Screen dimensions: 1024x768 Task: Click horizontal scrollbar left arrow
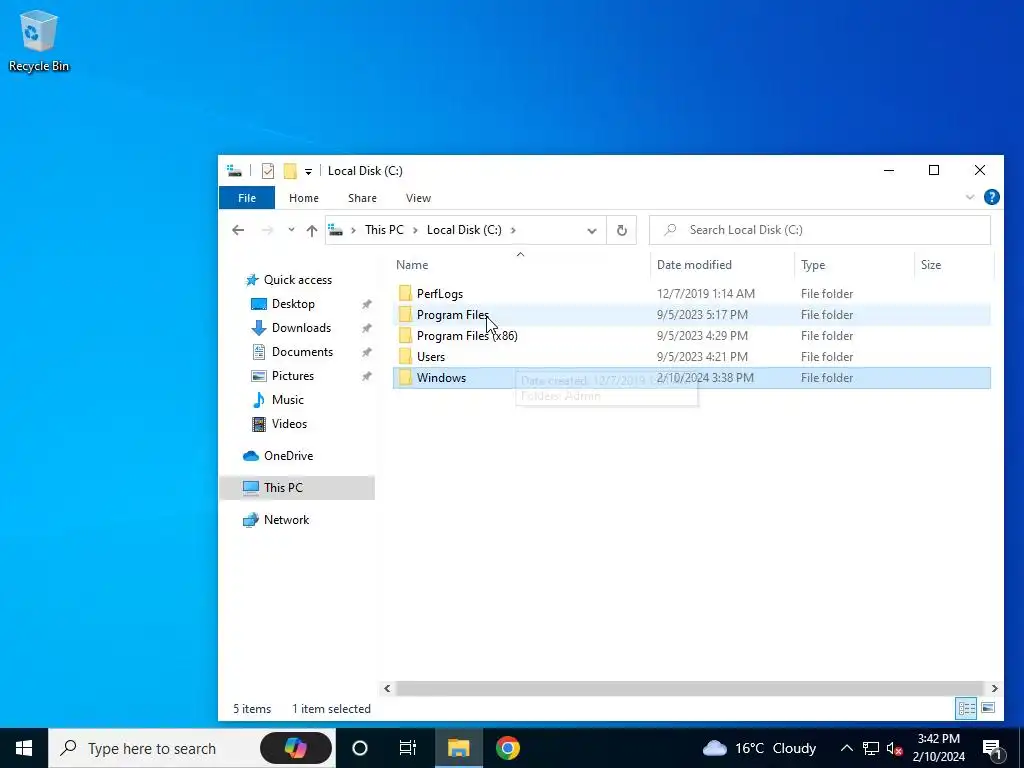coord(387,688)
